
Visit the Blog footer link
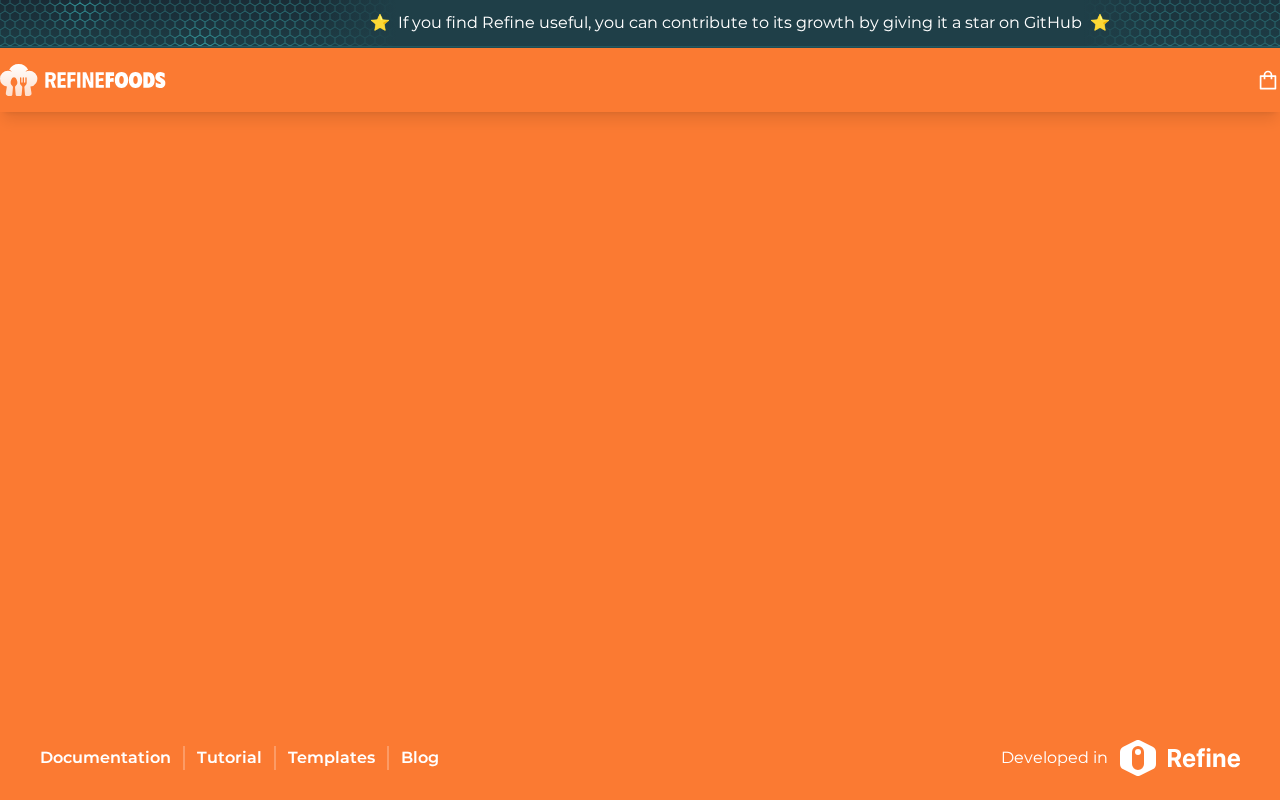click(420, 758)
